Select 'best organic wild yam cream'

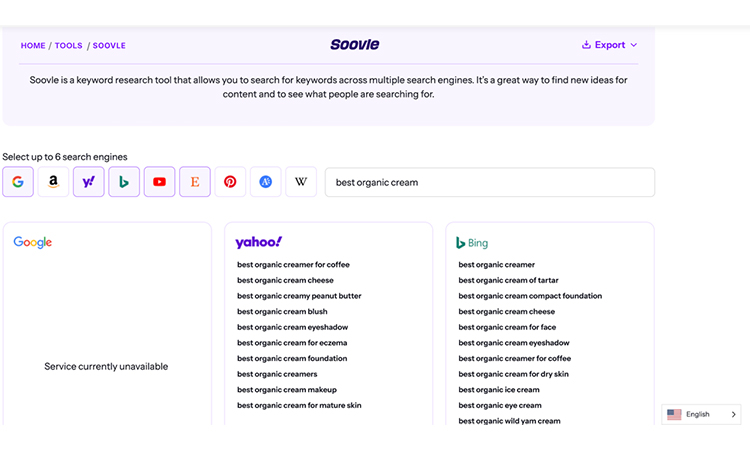pyautogui.click(x=509, y=421)
